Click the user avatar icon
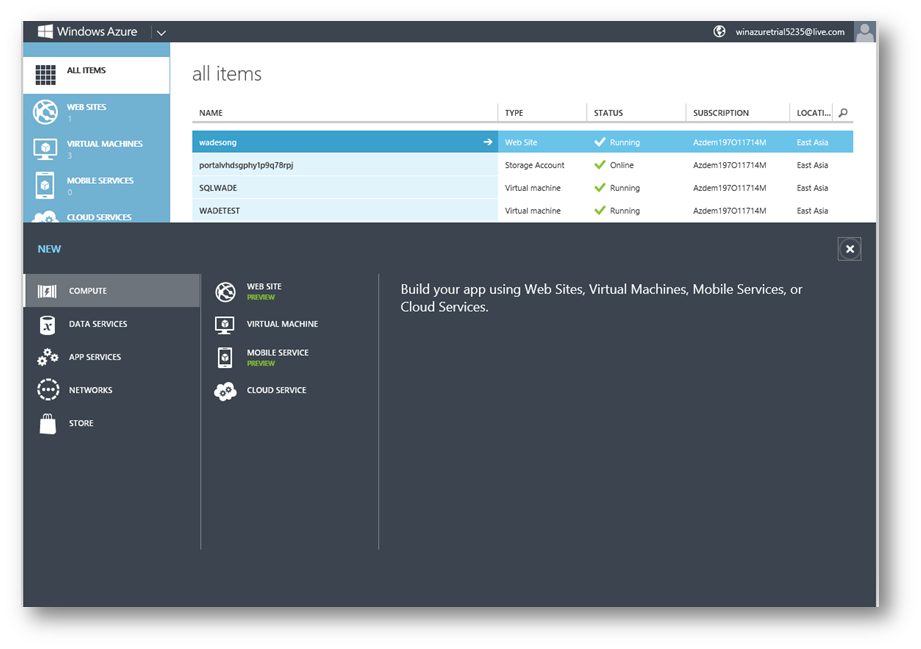The image size is (921, 649). pos(865,32)
